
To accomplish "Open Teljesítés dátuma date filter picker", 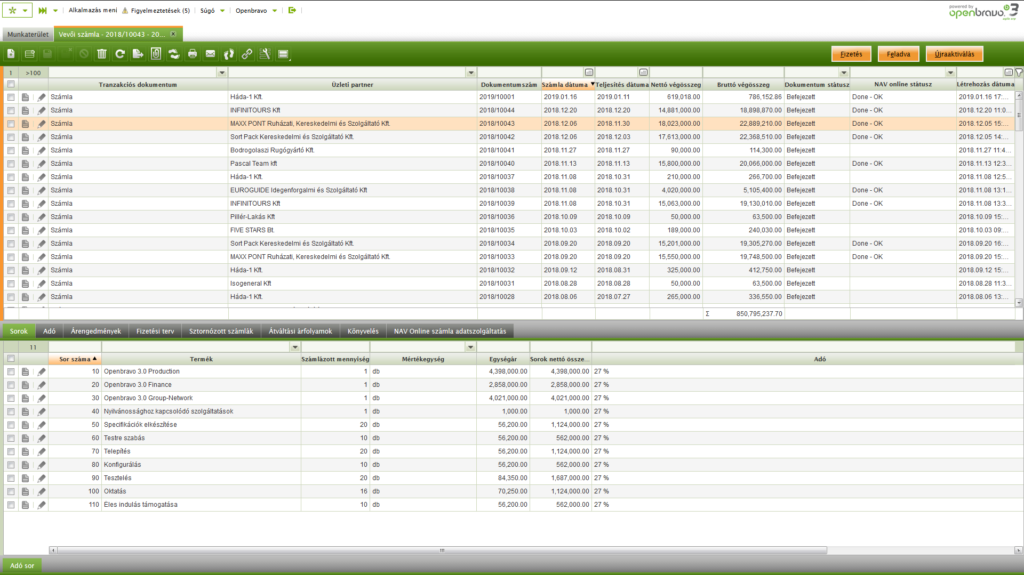I will point(643,73).
